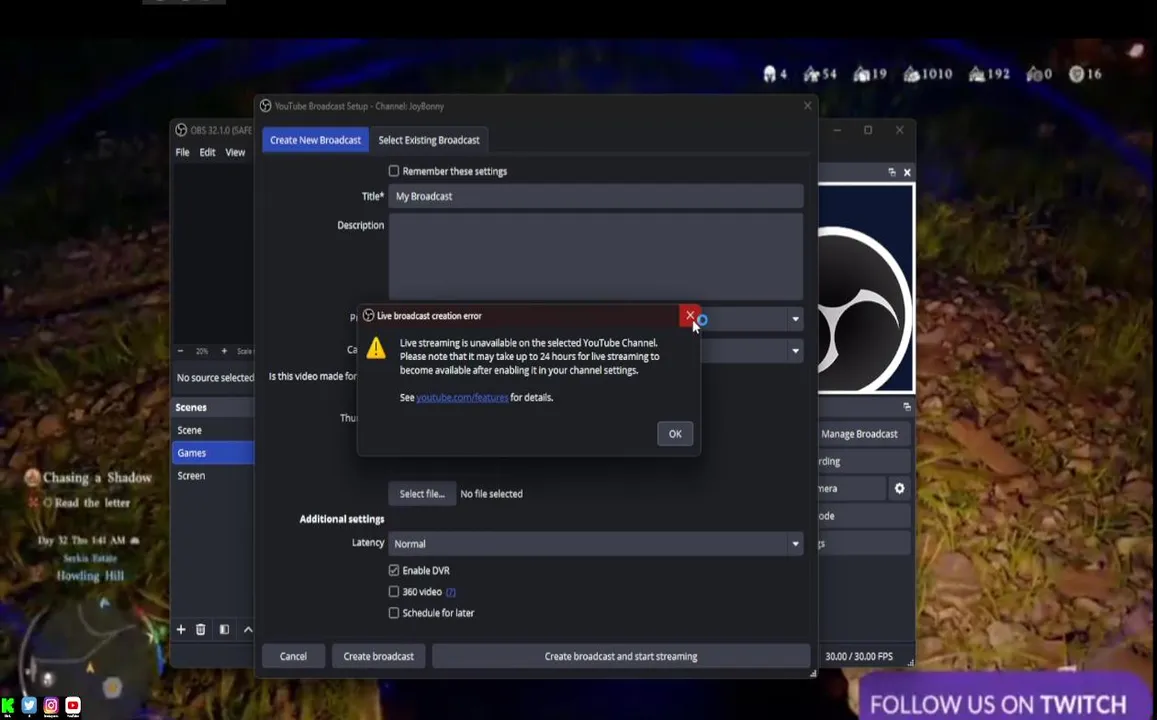Select the Scene item in Scenes list

[x=213, y=430]
